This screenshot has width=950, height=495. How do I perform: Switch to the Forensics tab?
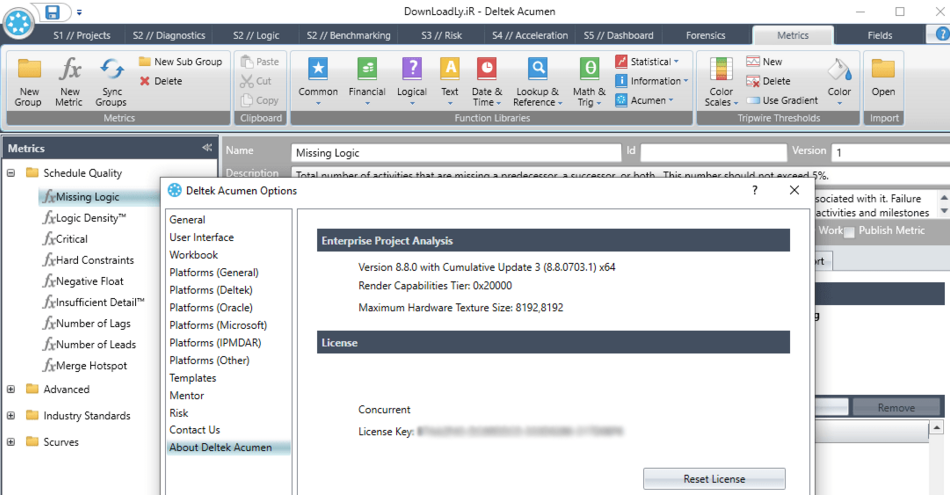coord(706,35)
